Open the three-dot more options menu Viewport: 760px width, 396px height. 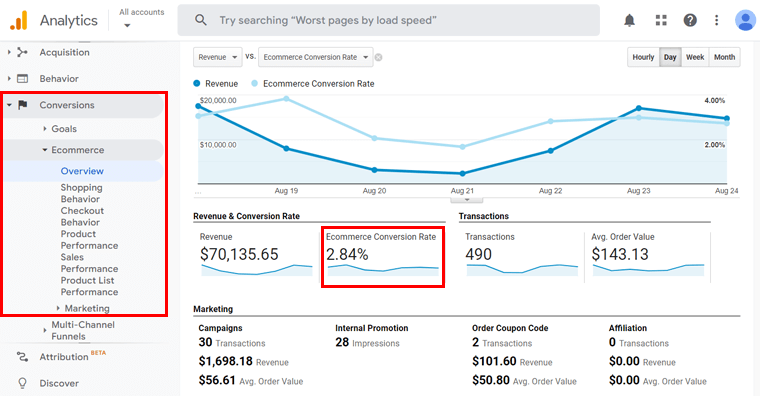[716, 20]
